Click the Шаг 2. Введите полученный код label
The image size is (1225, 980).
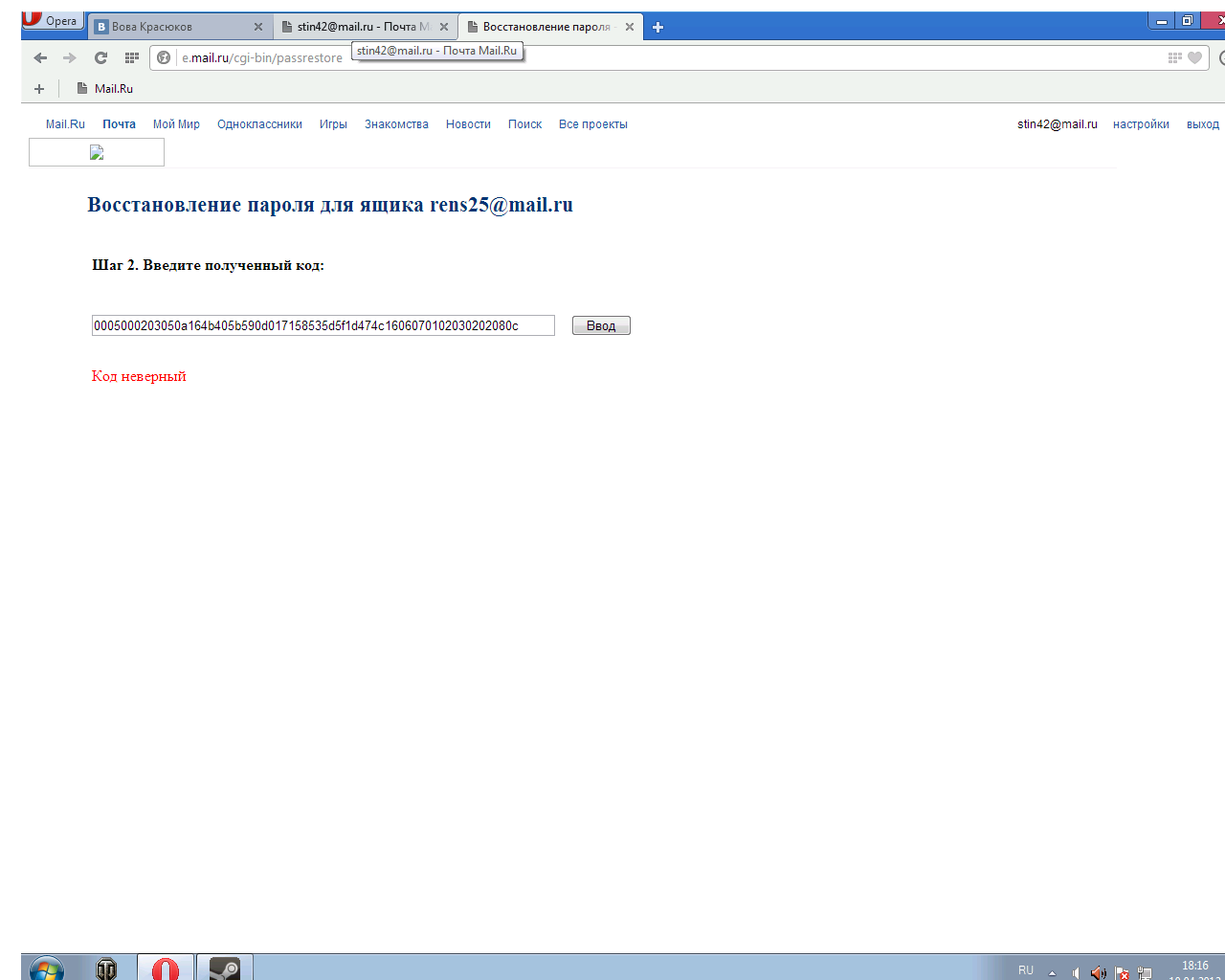(x=208, y=265)
